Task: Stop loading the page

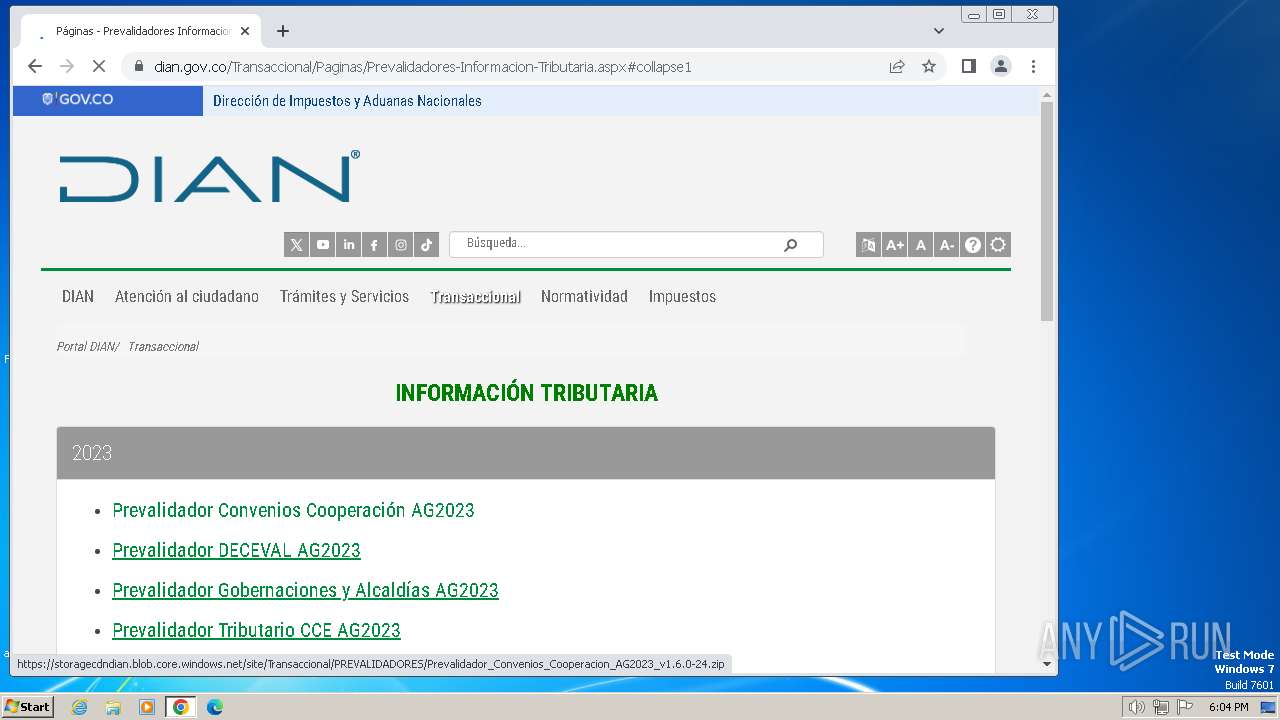Action: [99, 66]
